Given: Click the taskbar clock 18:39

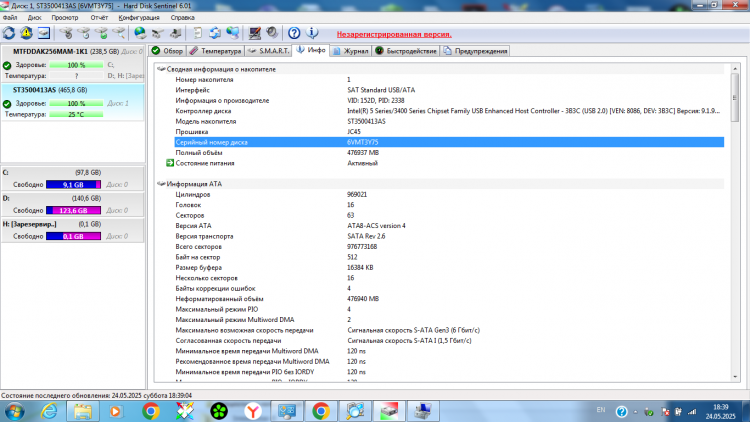Looking at the screenshot, I should pos(720,407).
